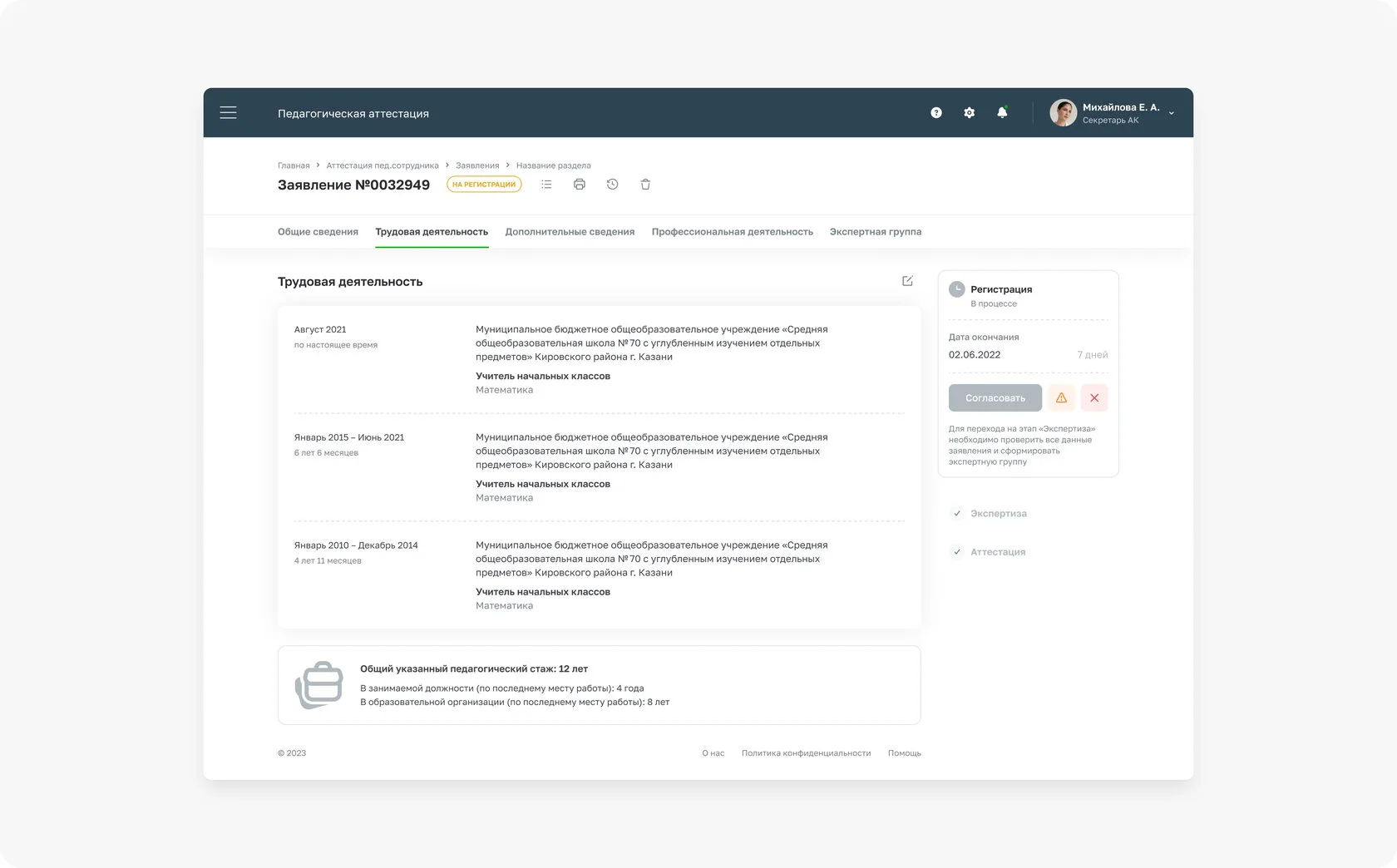The height and width of the screenshot is (868, 1397).
Task: Open settings gear icon in header
Action: coord(969,113)
